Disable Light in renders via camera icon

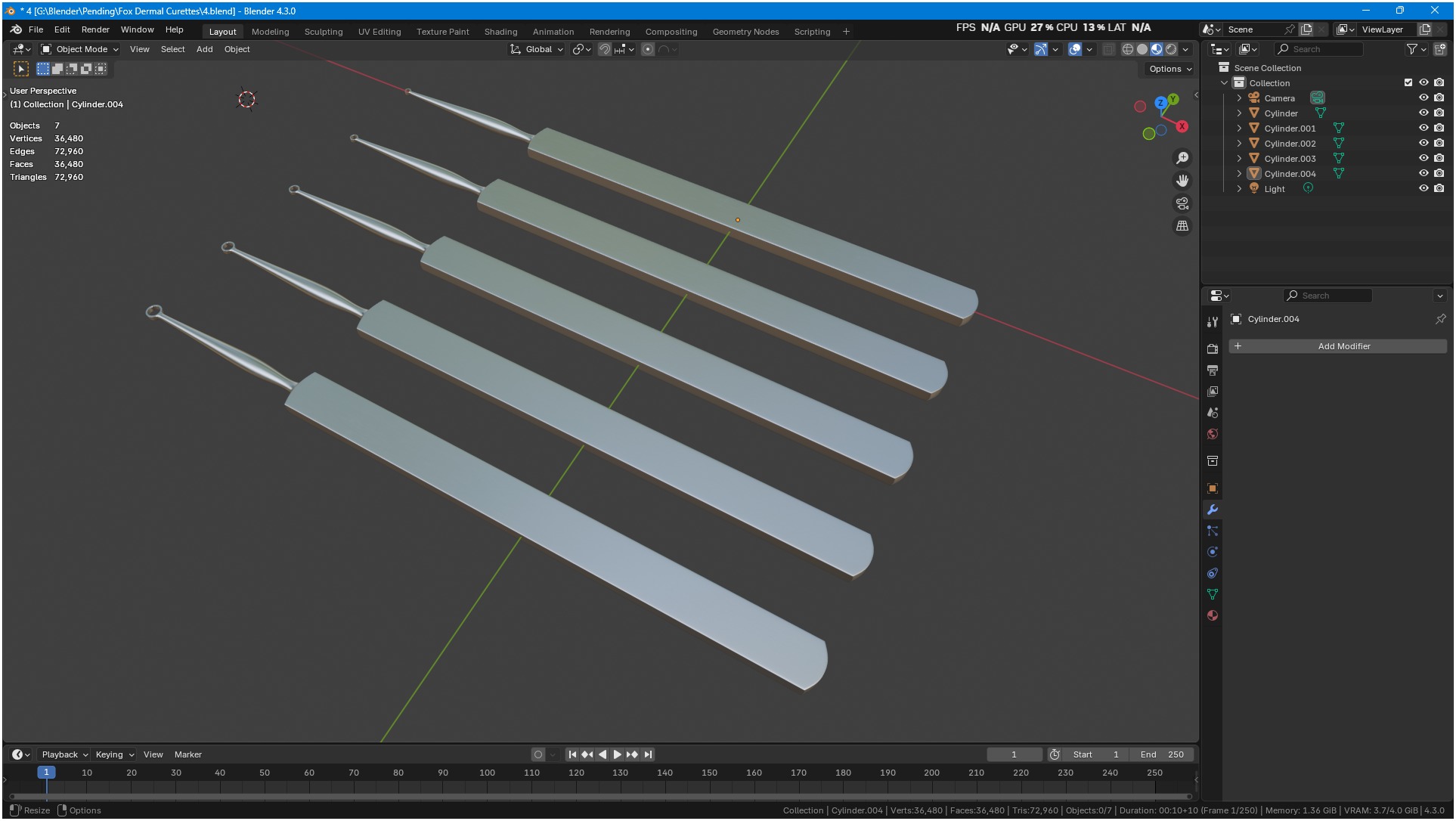(x=1439, y=188)
